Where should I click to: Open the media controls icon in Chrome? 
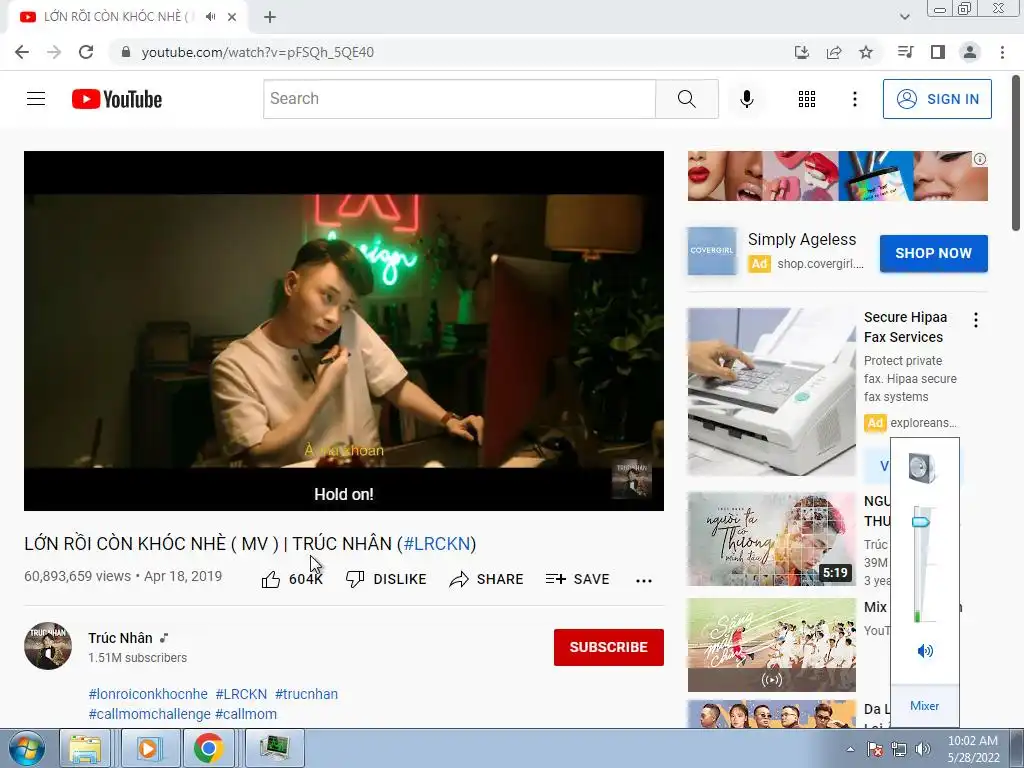click(905, 52)
